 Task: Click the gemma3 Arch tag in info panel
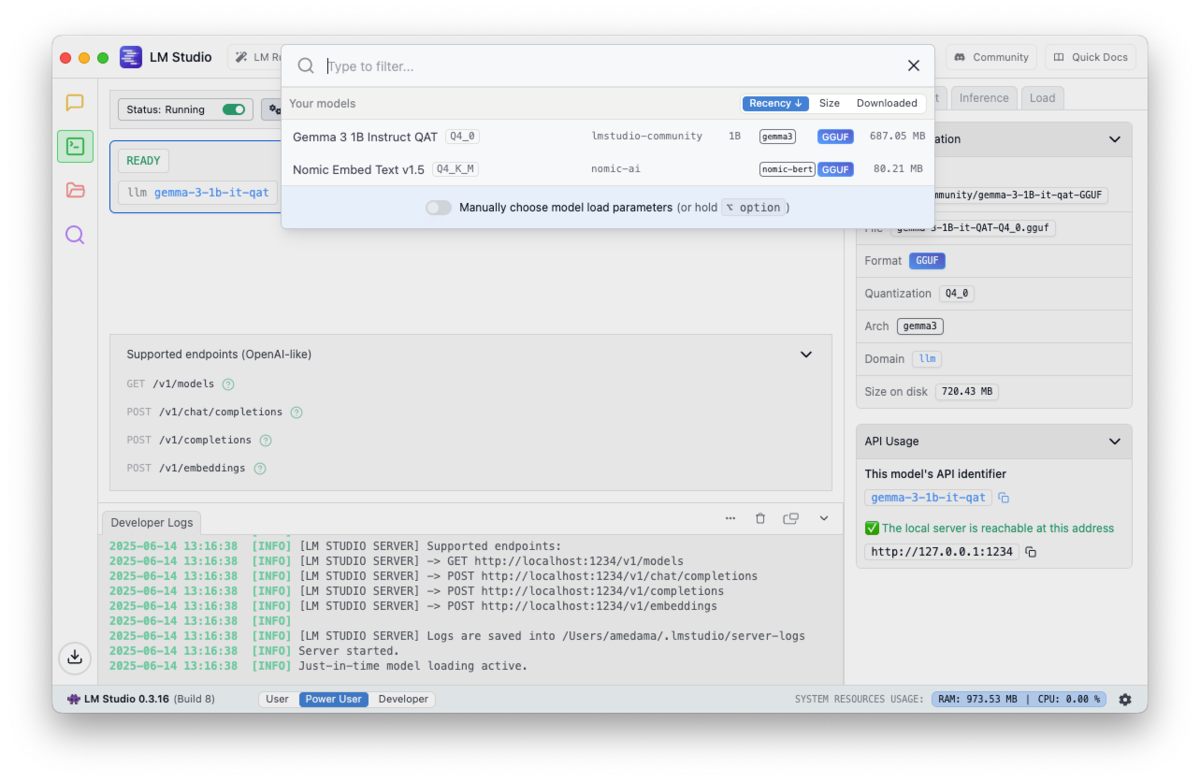pos(920,326)
